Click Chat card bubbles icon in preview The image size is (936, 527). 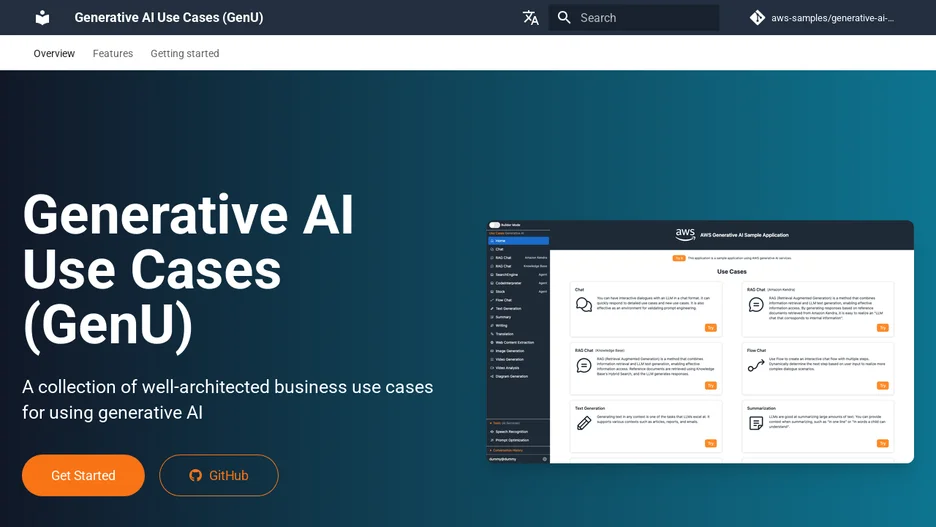pos(584,305)
